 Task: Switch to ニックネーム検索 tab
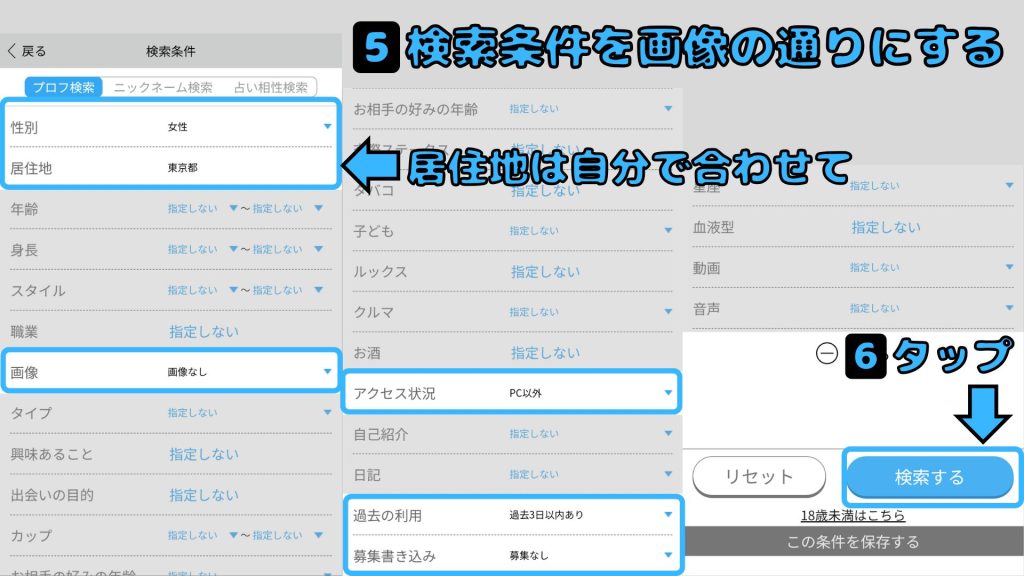coord(163,88)
